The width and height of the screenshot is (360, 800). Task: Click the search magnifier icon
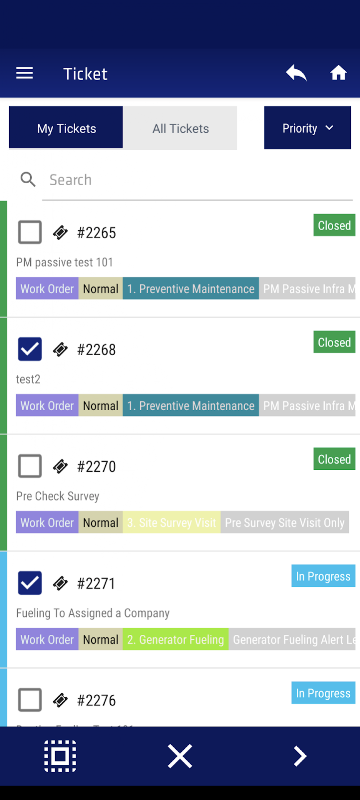[x=28, y=180]
